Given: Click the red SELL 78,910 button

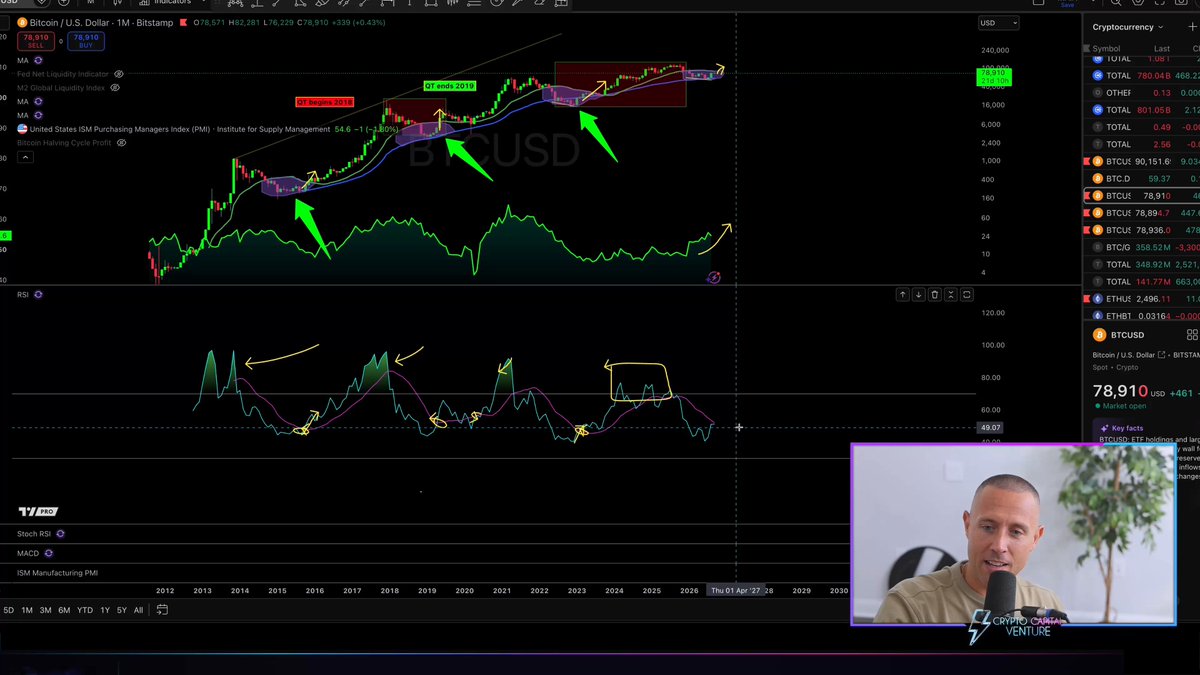Looking at the screenshot, I should click(x=34, y=40).
